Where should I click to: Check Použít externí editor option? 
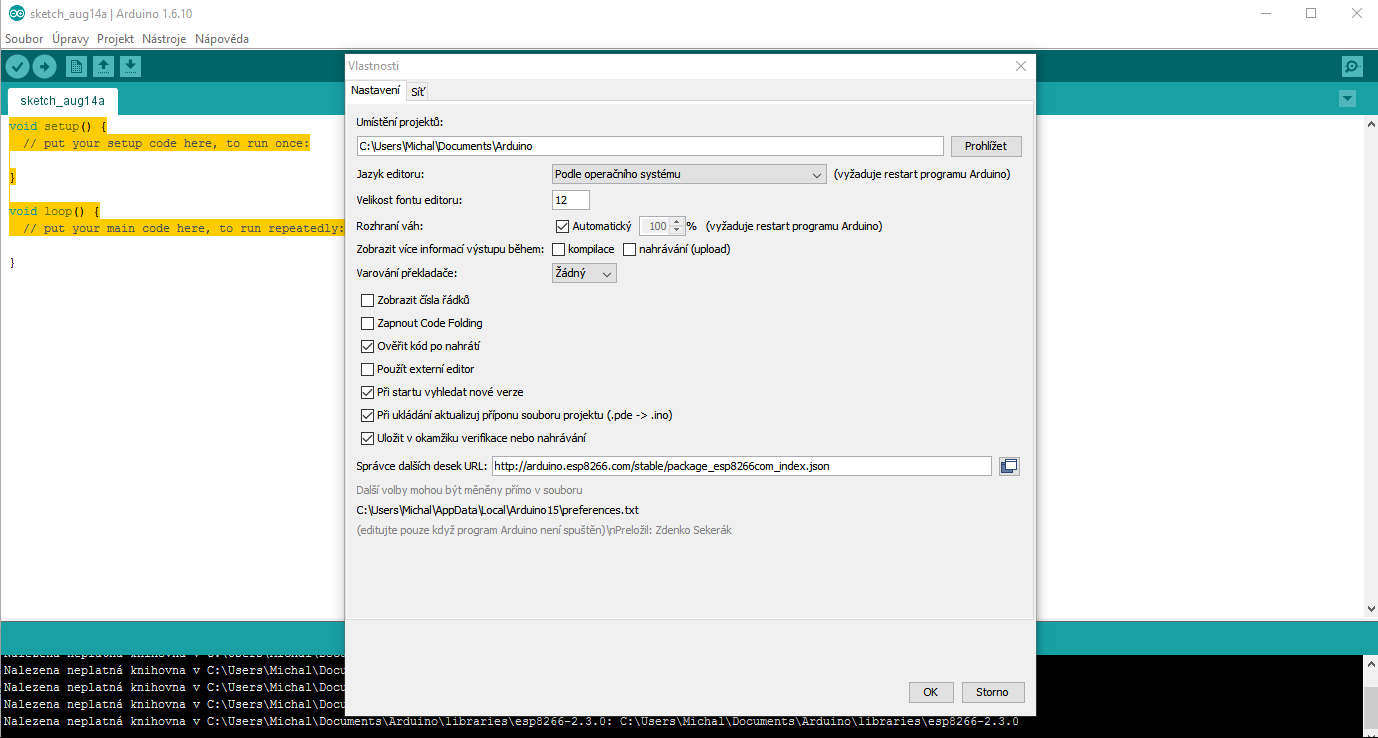click(x=366, y=368)
